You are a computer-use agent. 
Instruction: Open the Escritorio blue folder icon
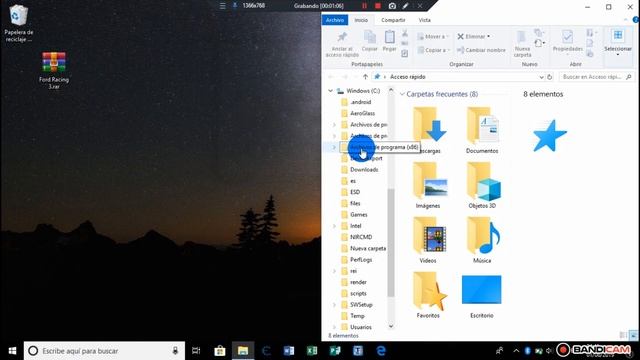click(x=482, y=289)
